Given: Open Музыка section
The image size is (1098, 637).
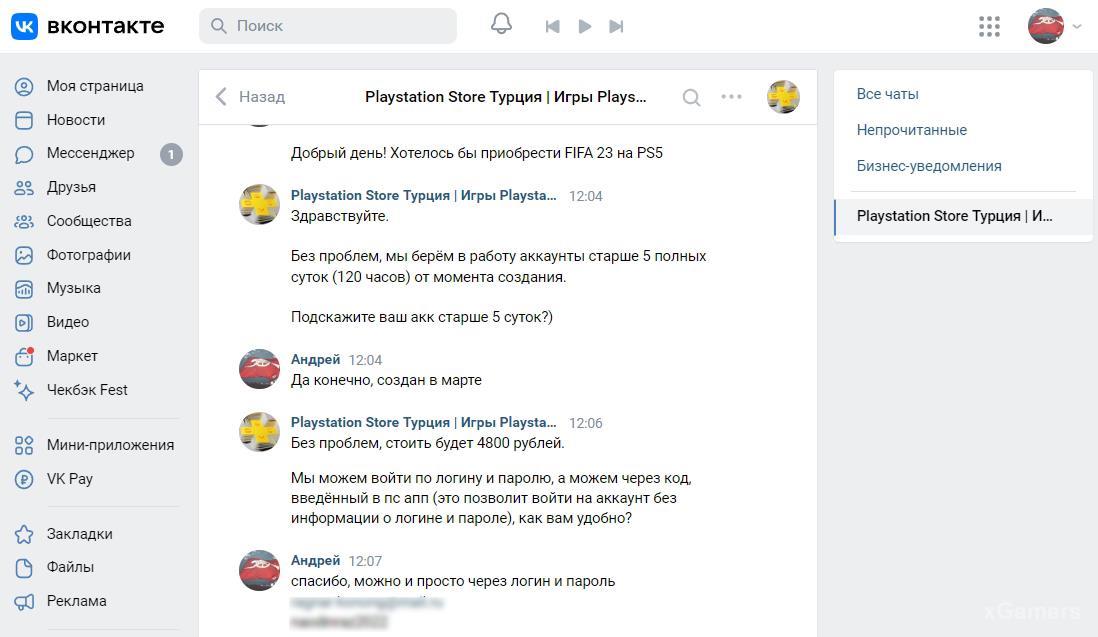Looking at the screenshot, I should 74,288.
